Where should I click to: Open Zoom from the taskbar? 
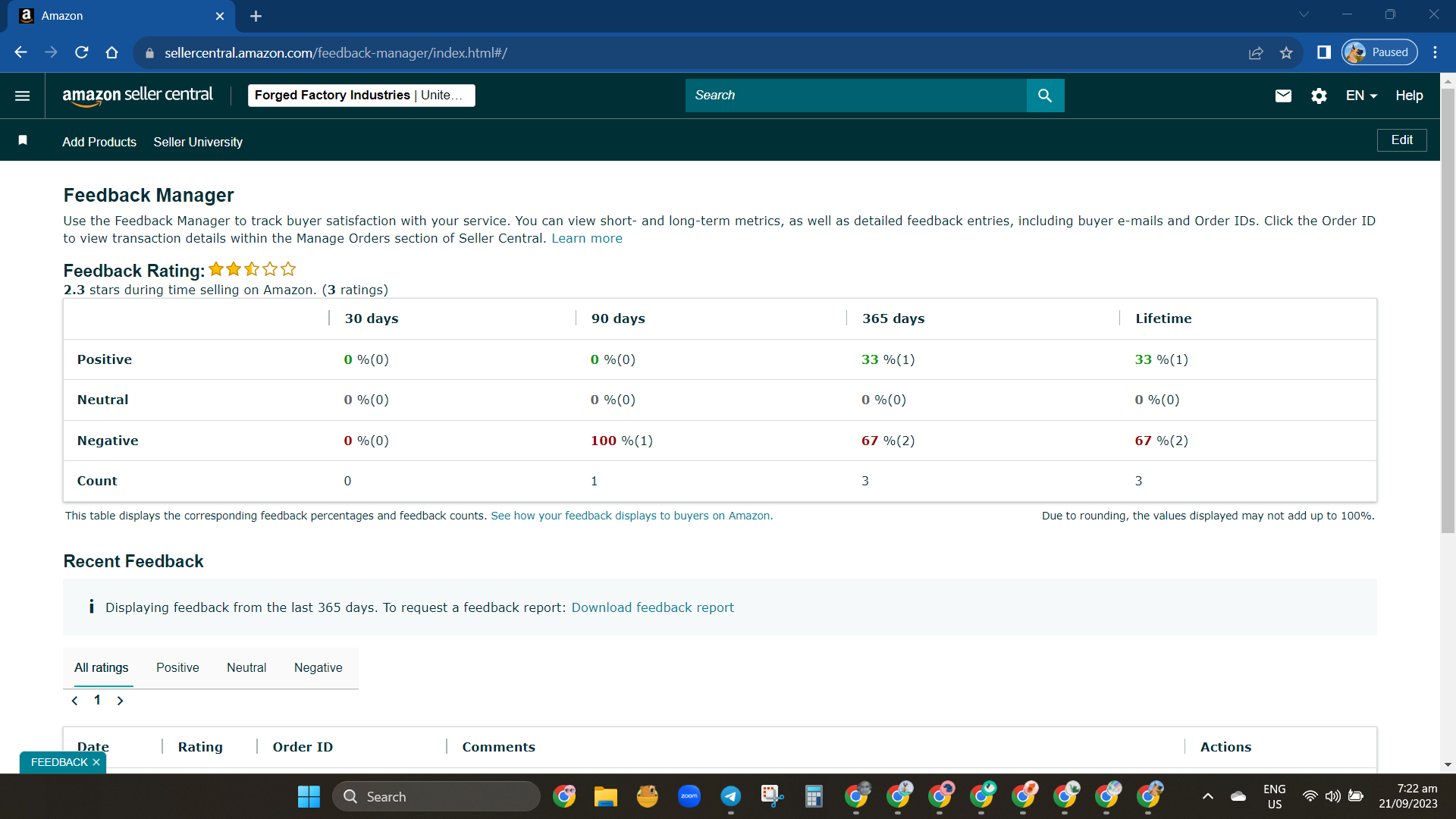pyautogui.click(x=689, y=796)
